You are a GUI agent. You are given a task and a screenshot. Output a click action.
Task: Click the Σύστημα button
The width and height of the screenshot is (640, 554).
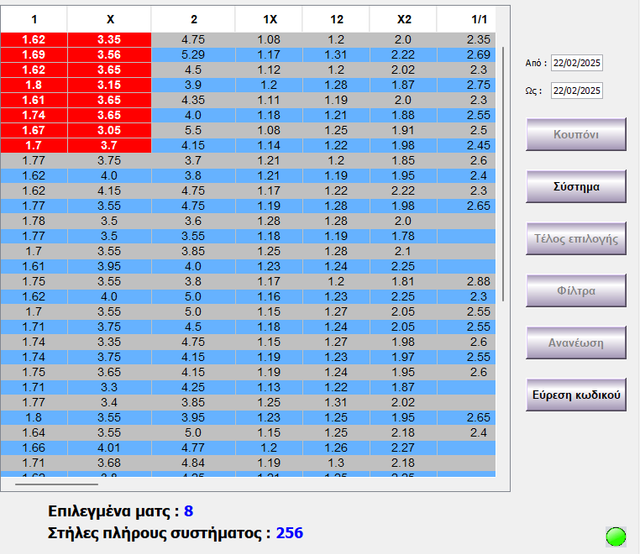[576, 187]
